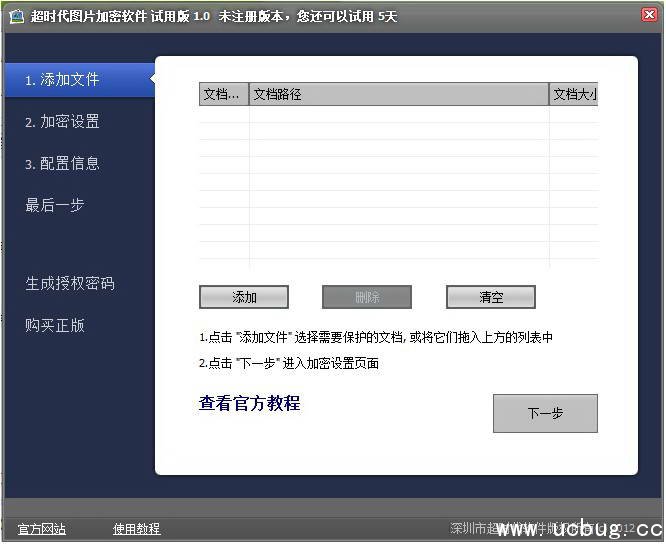Image resolution: width=666 pixels, height=544 pixels.
Task: Close the encryption software window
Action: [648, 16]
